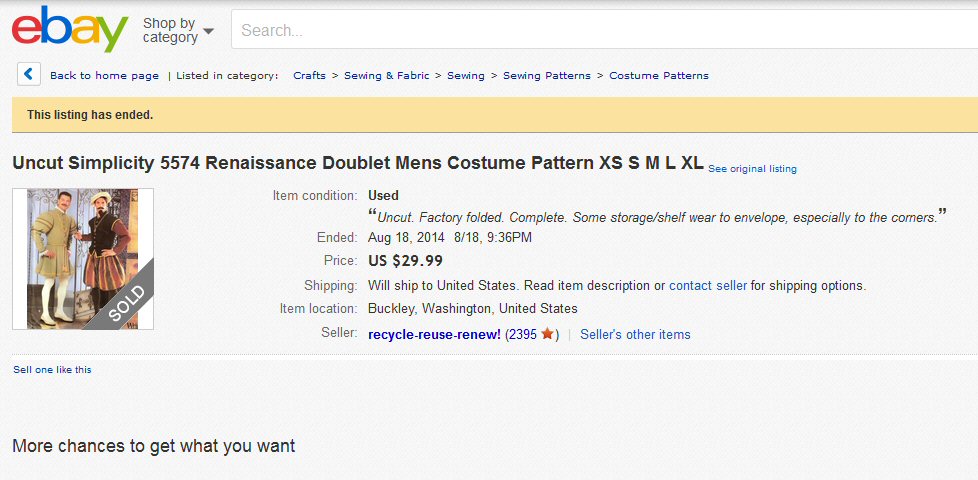Click See original listing link
978x480 pixels.
pyautogui.click(x=752, y=169)
